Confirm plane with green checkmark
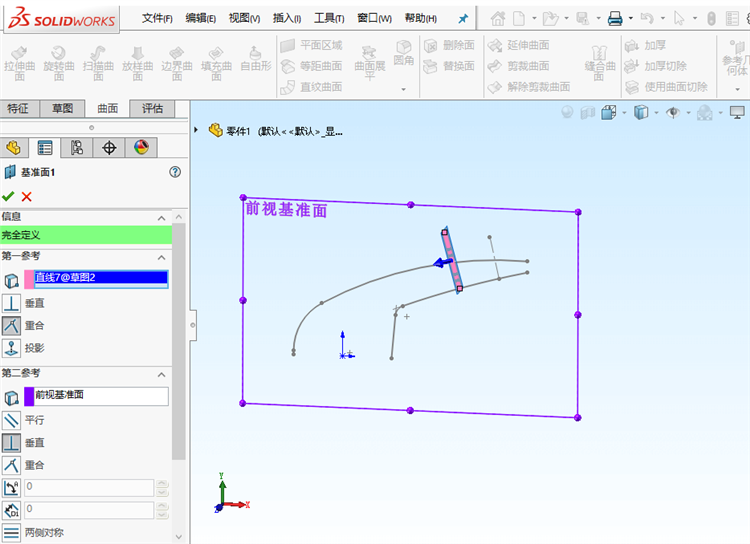This screenshot has height=544, width=750. tap(8, 196)
